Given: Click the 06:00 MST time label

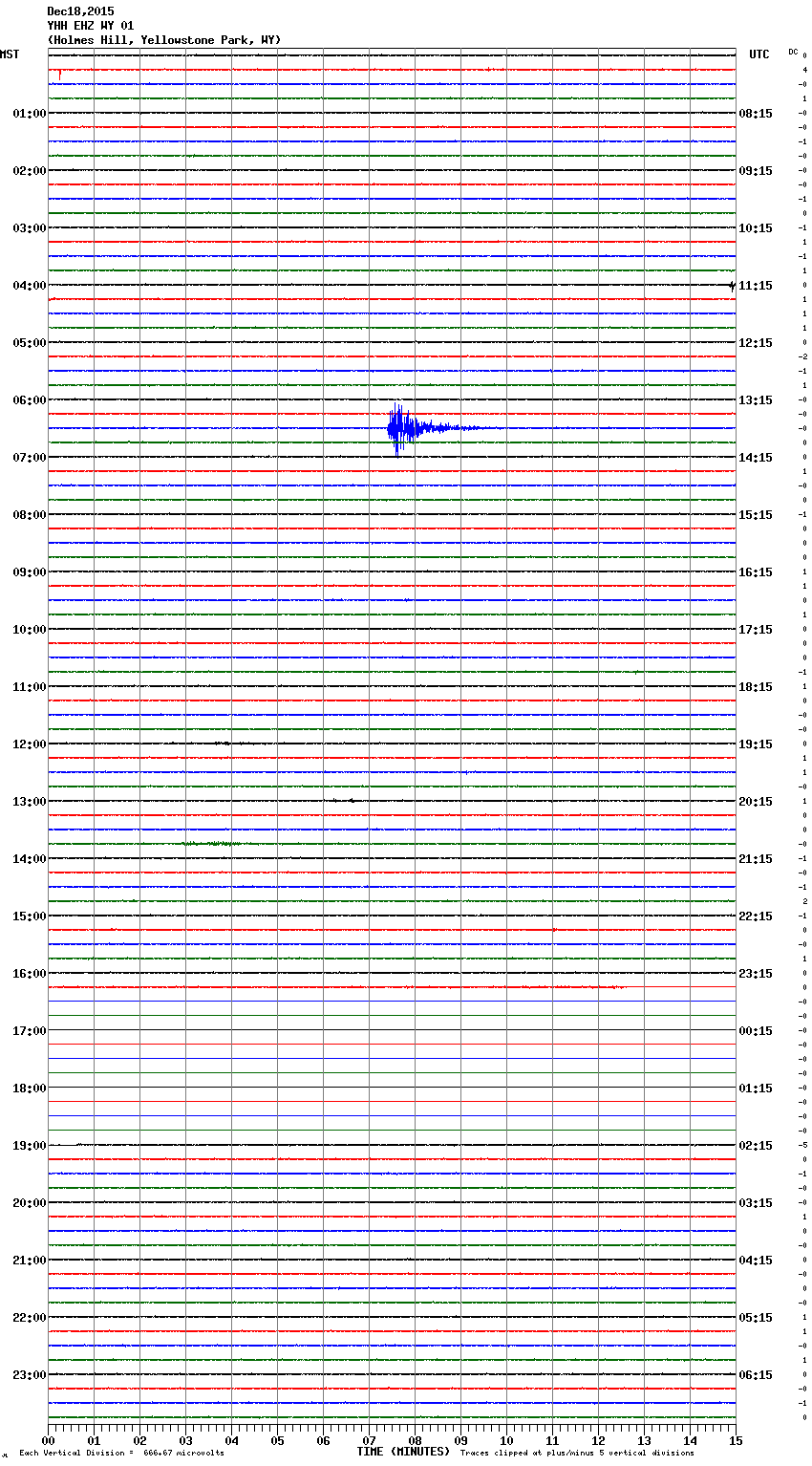Looking at the screenshot, I should (x=29, y=400).
